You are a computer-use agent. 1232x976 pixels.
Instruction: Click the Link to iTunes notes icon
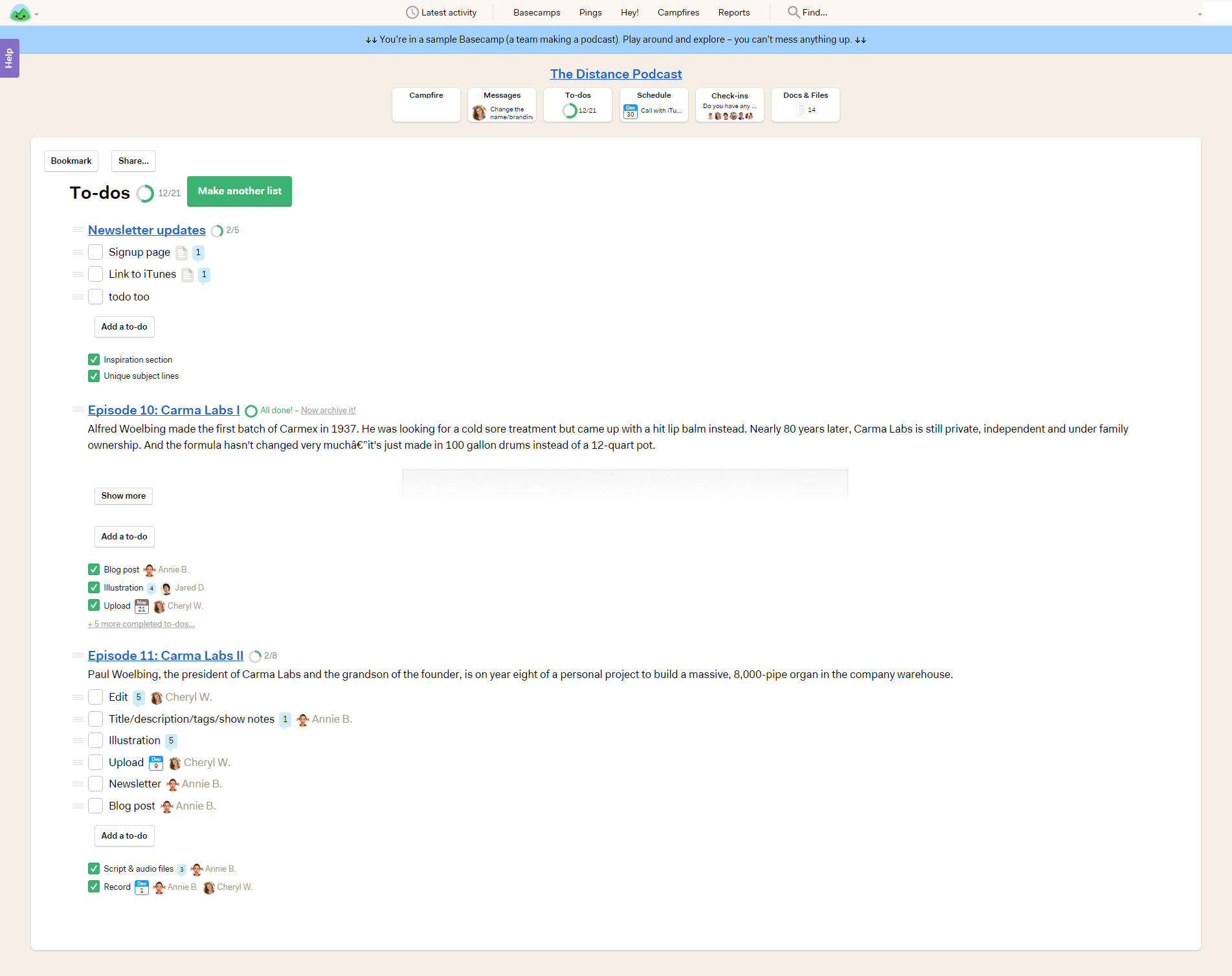[188, 275]
